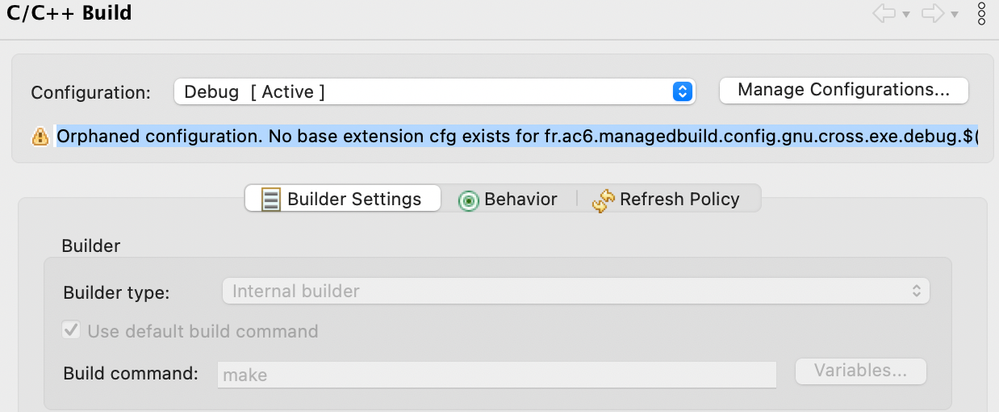The image size is (999, 412).
Task: Switch to the Behavior tab
Action: tap(507, 199)
